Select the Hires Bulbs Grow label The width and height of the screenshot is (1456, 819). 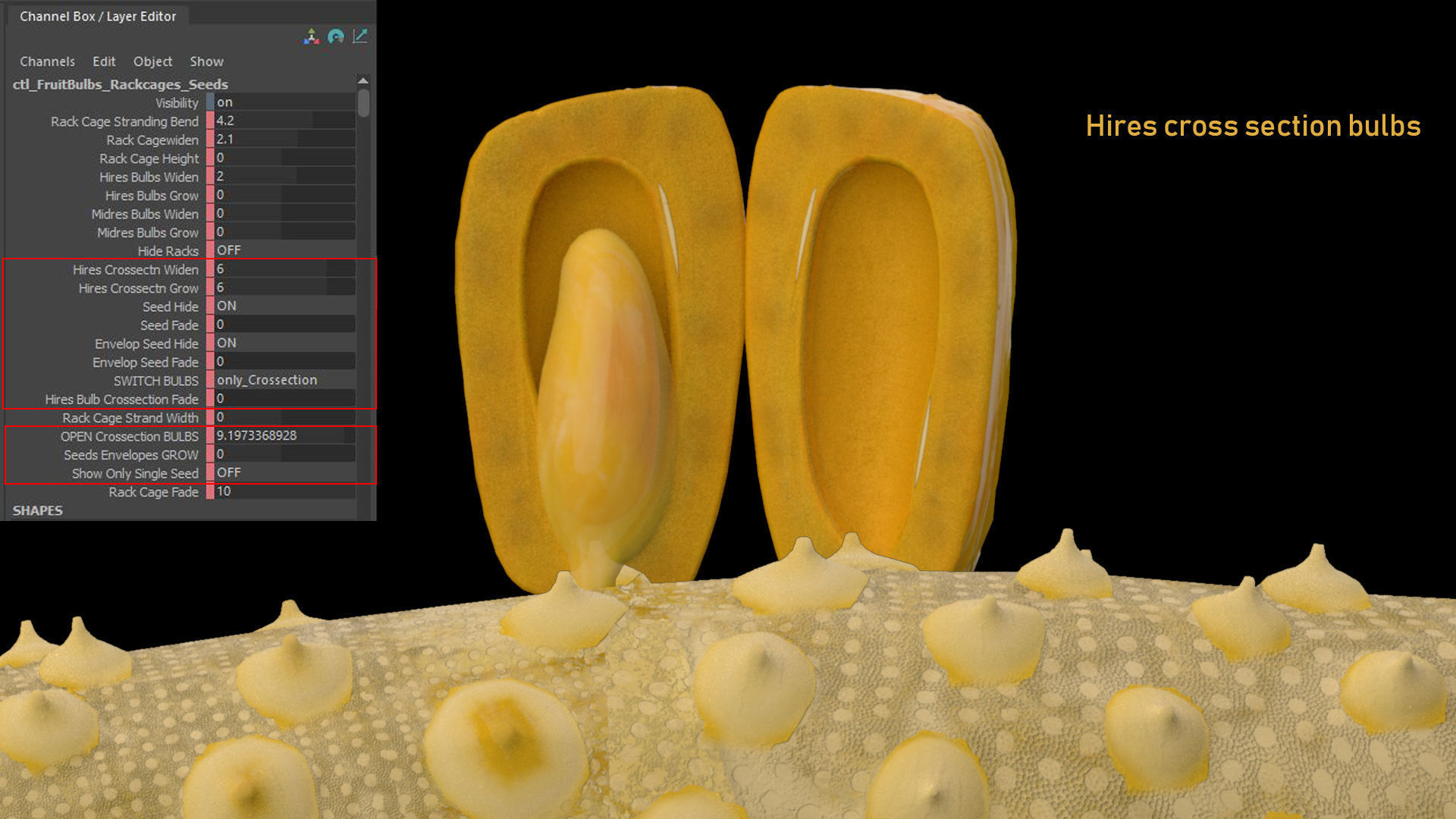click(x=152, y=196)
